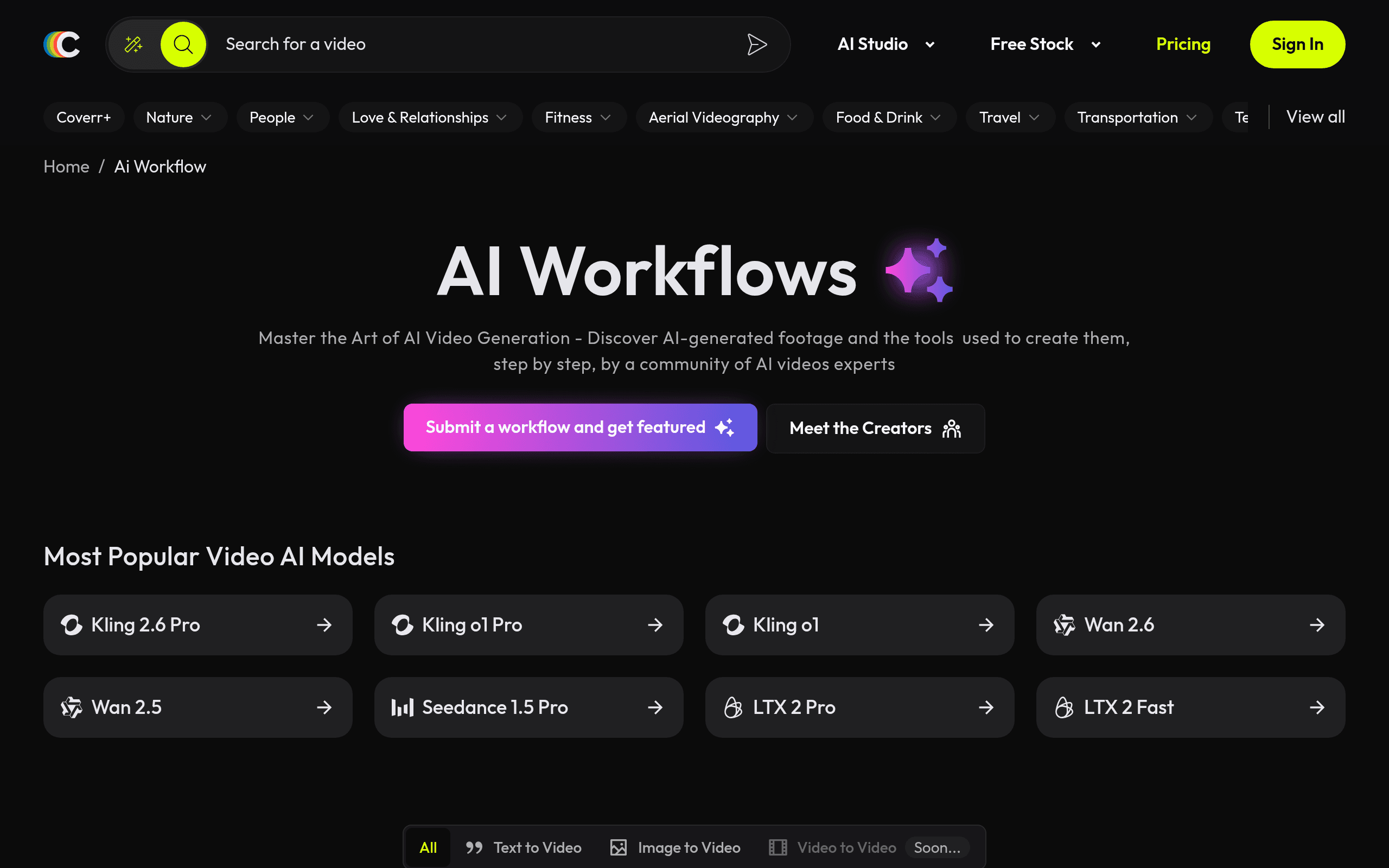Click the Kling o1 Pro logo icon

point(403,624)
